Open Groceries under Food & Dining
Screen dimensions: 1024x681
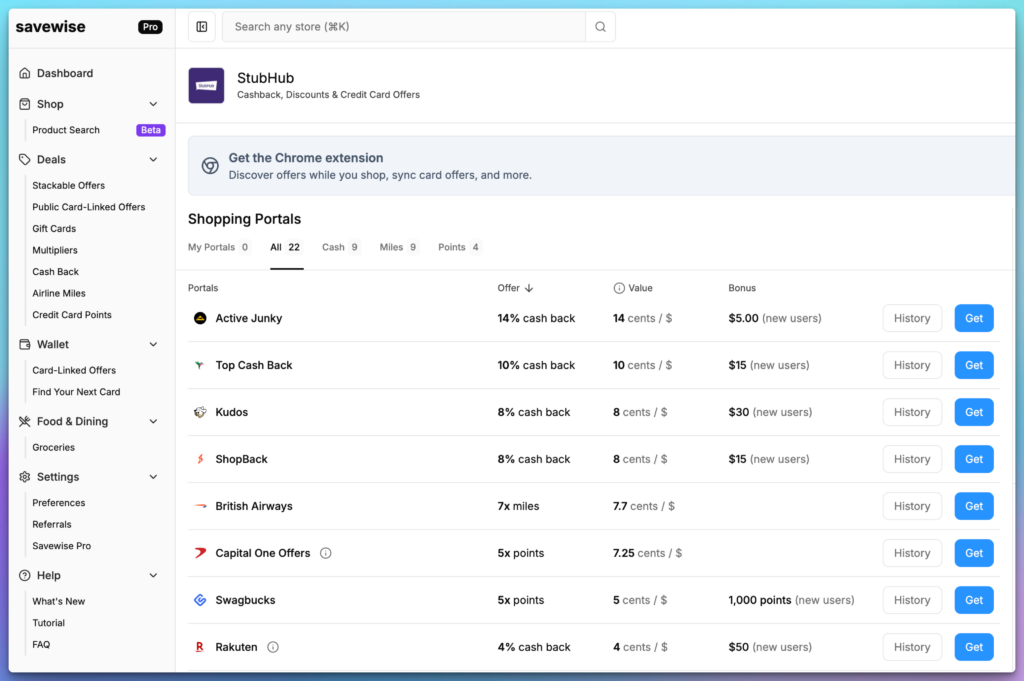[54, 447]
